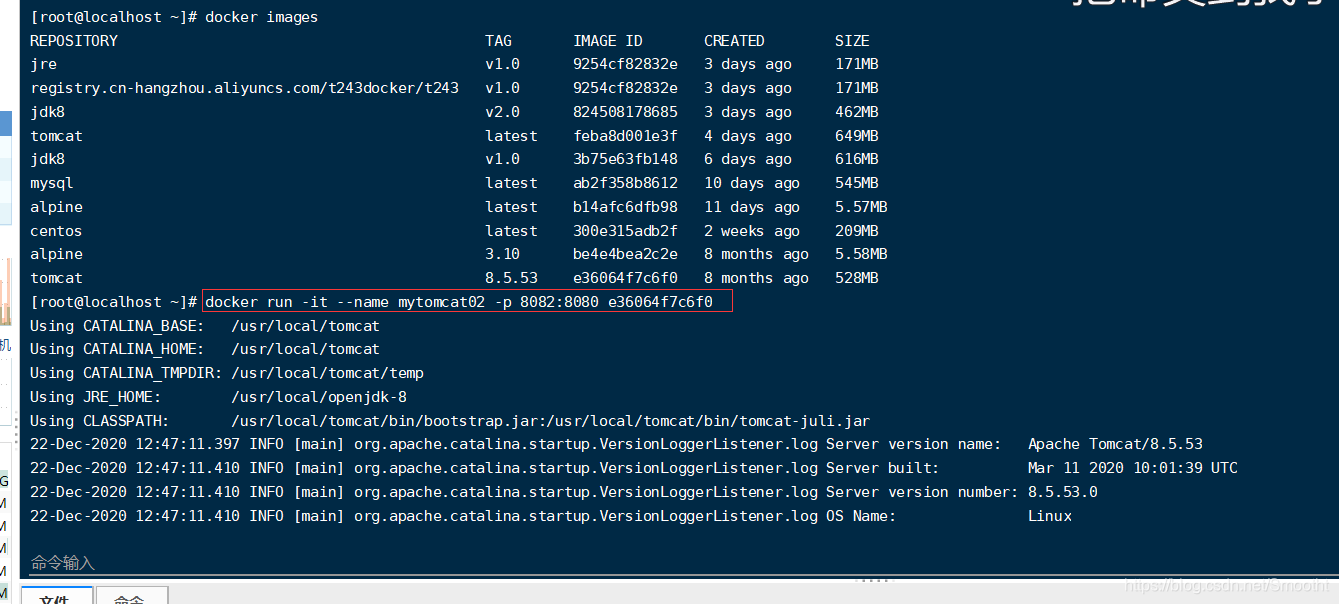The width and height of the screenshot is (1339, 604).
Task: Click the 209MB size value
Action: tap(857, 231)
